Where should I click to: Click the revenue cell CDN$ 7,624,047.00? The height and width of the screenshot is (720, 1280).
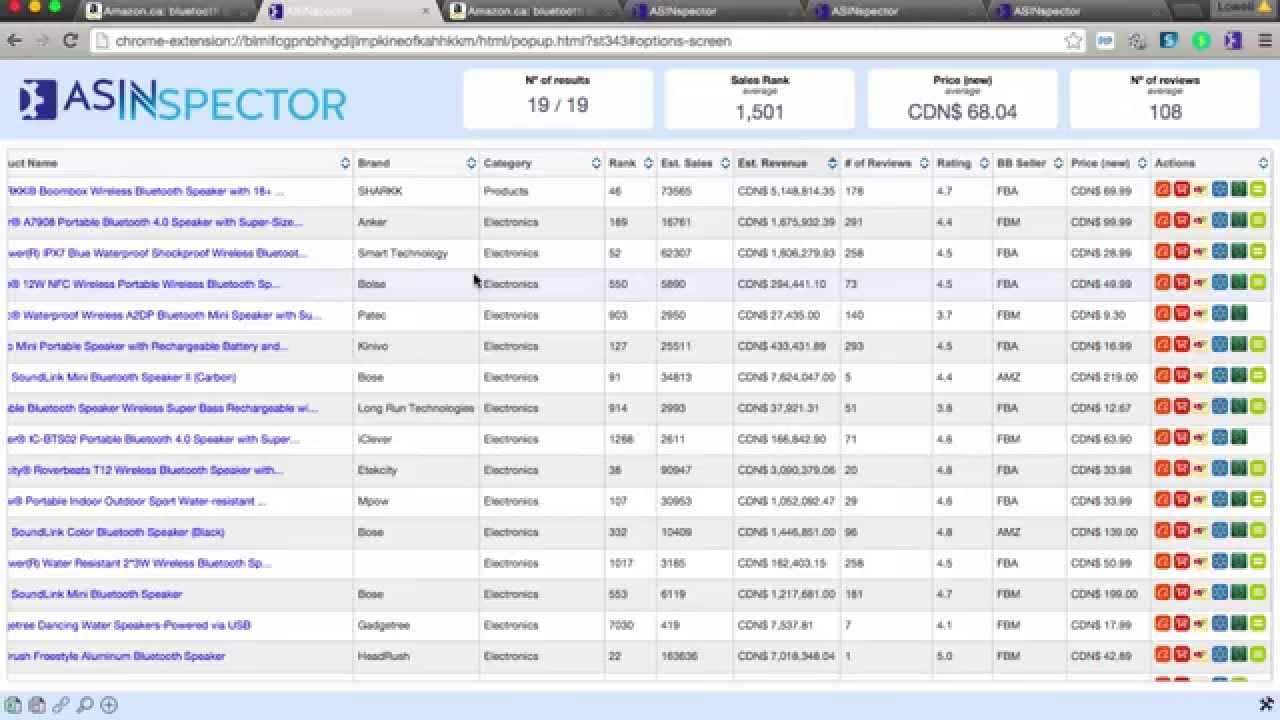coord(786,377)
